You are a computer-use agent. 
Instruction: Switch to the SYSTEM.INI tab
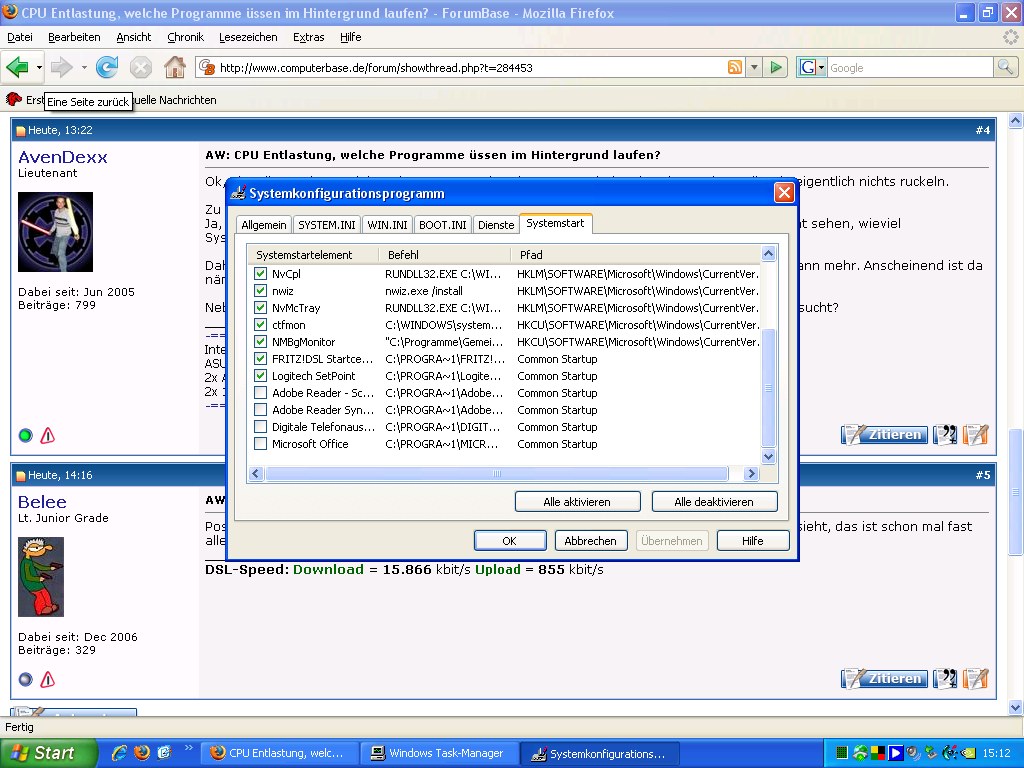point(327,225)
